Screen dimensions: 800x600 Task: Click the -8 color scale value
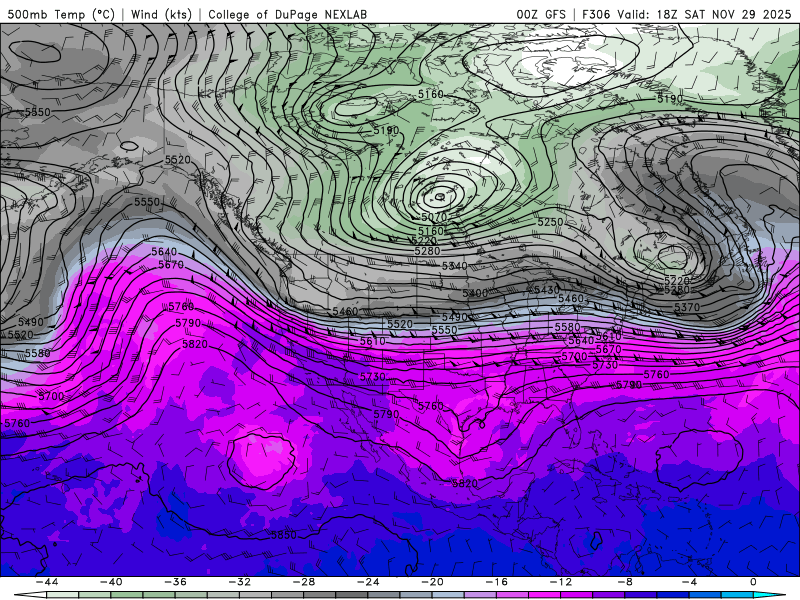(x=625, y=582)
